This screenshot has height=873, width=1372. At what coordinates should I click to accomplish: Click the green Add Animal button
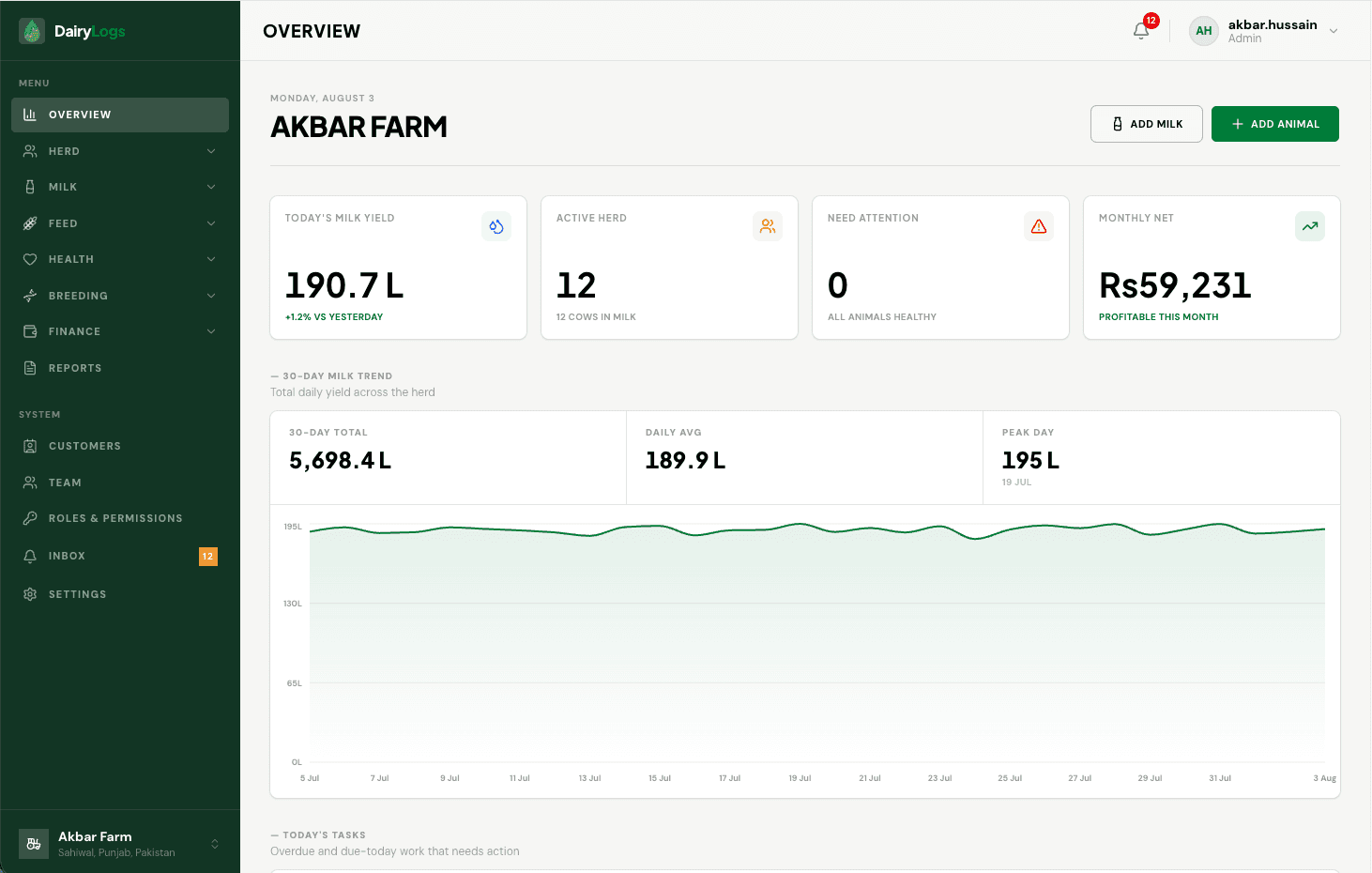click(1275, 124)
